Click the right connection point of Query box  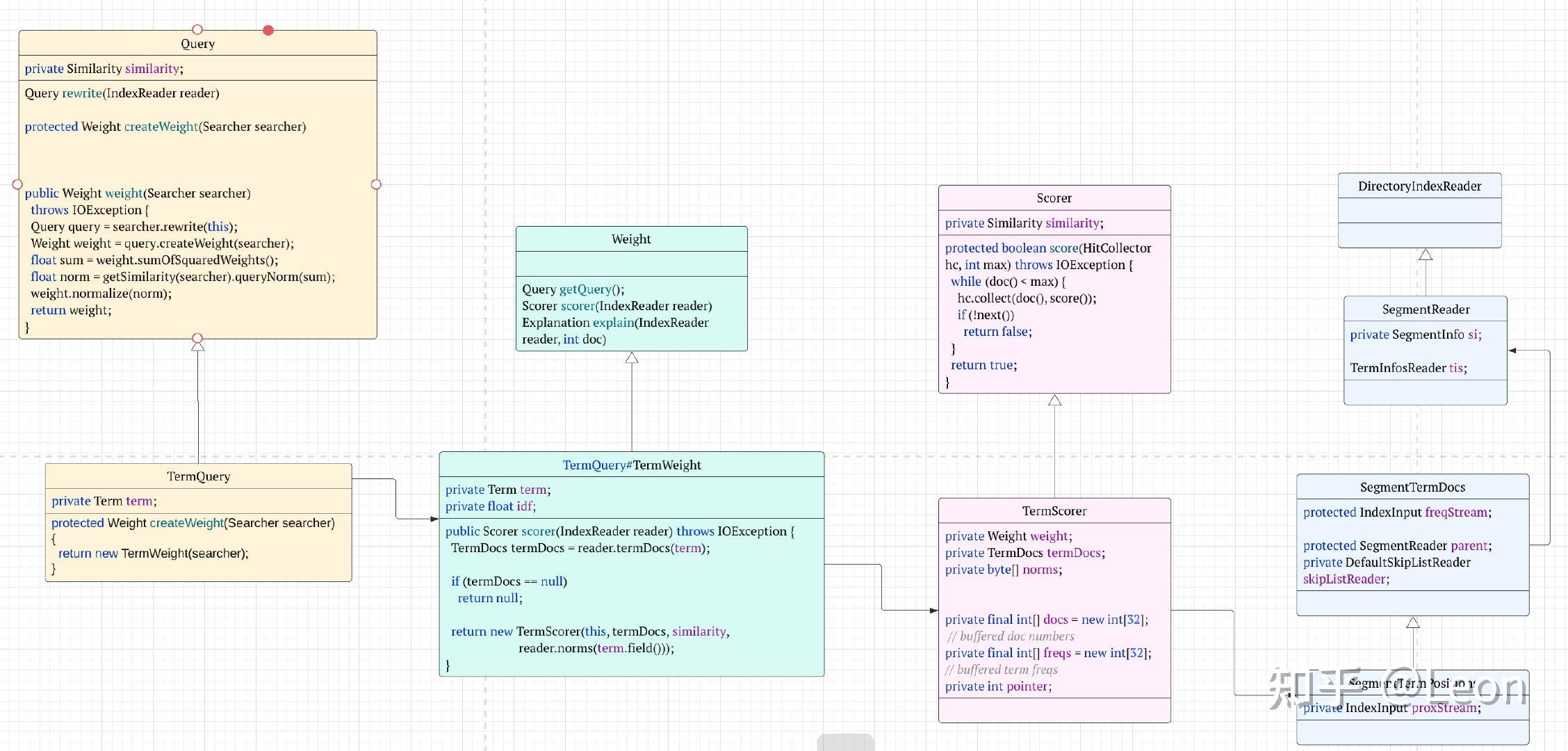[x=376, y=184]
